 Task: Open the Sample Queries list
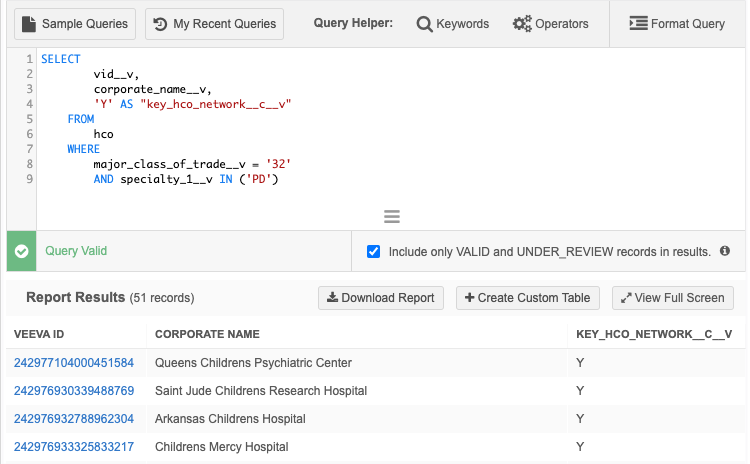75,23
